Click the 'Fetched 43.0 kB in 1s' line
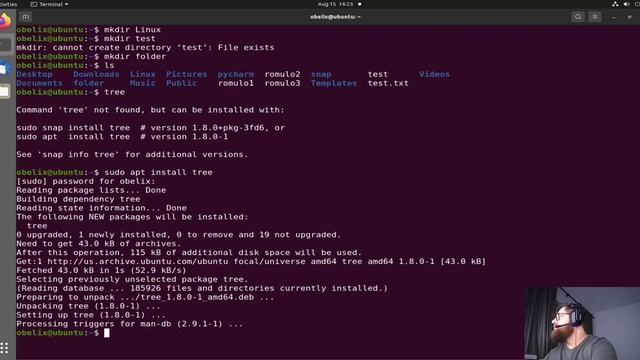The height and width of the screenshot is (360, 640). click(x=101, y=271)
